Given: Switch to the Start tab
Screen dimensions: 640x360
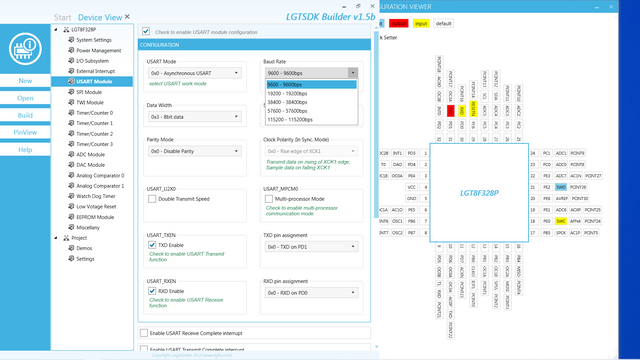Looking at the screenshot, I should pyautogui.click(x=62, y=17).
